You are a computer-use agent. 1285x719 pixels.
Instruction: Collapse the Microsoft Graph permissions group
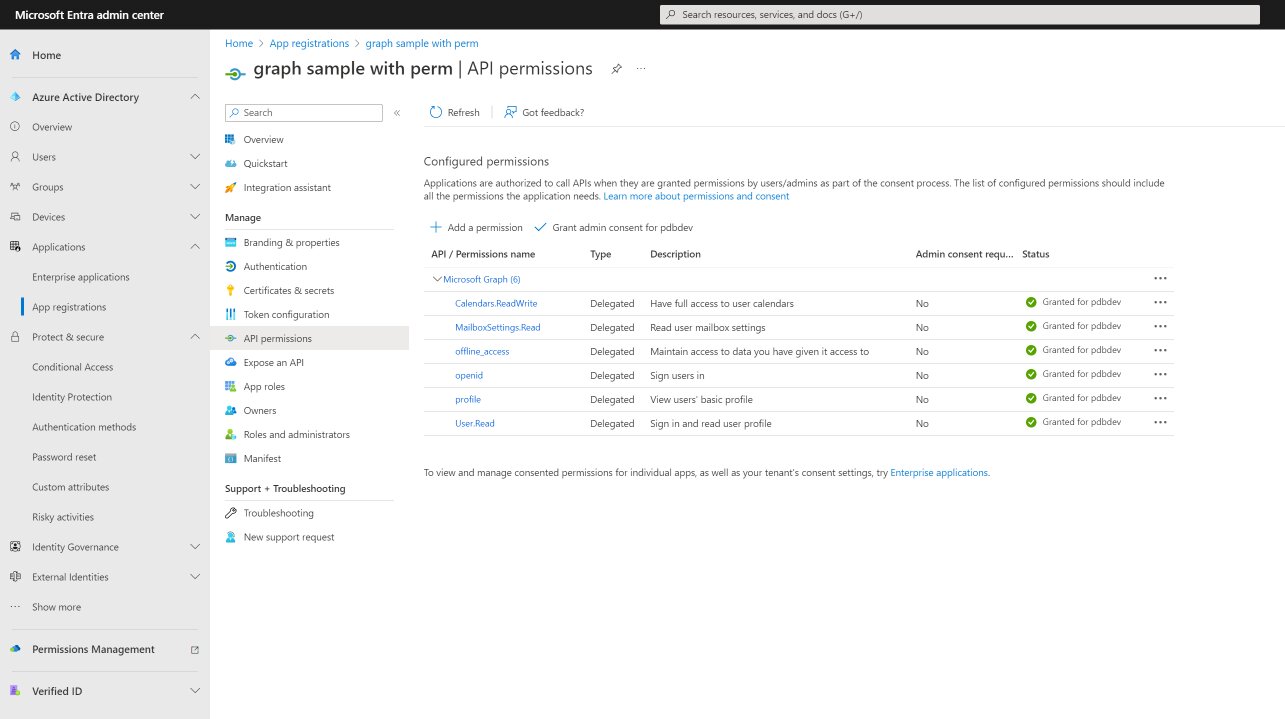[x=438, y=278]
